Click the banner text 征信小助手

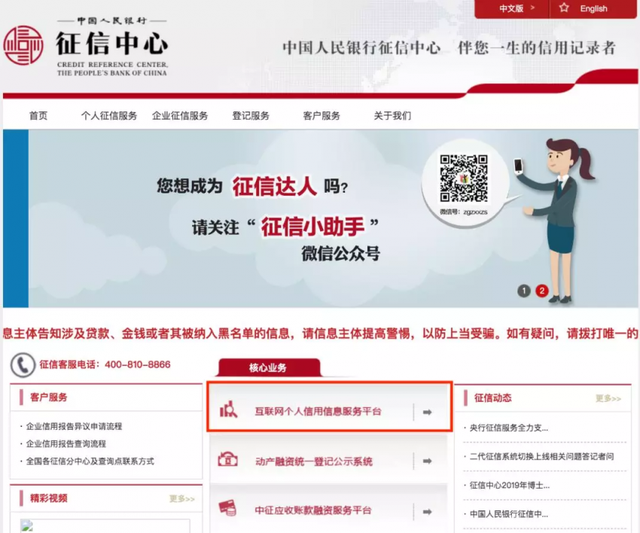coord(312,227)
